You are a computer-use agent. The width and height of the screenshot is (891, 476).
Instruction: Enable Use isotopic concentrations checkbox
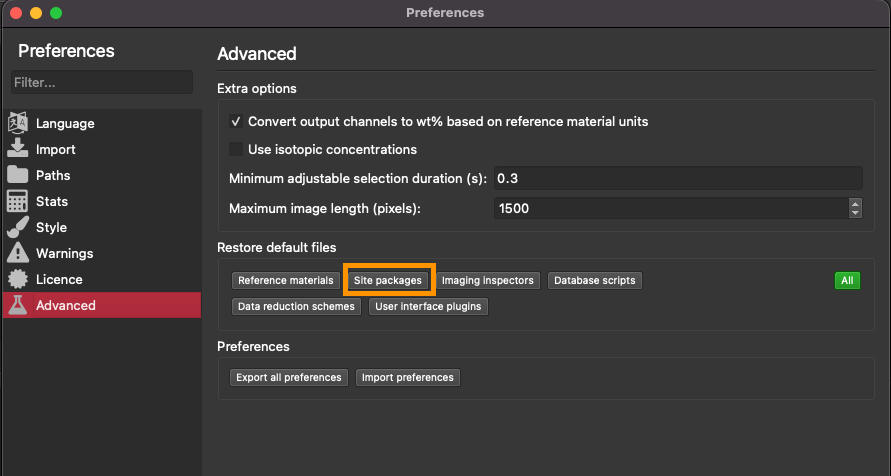(236, 150)
